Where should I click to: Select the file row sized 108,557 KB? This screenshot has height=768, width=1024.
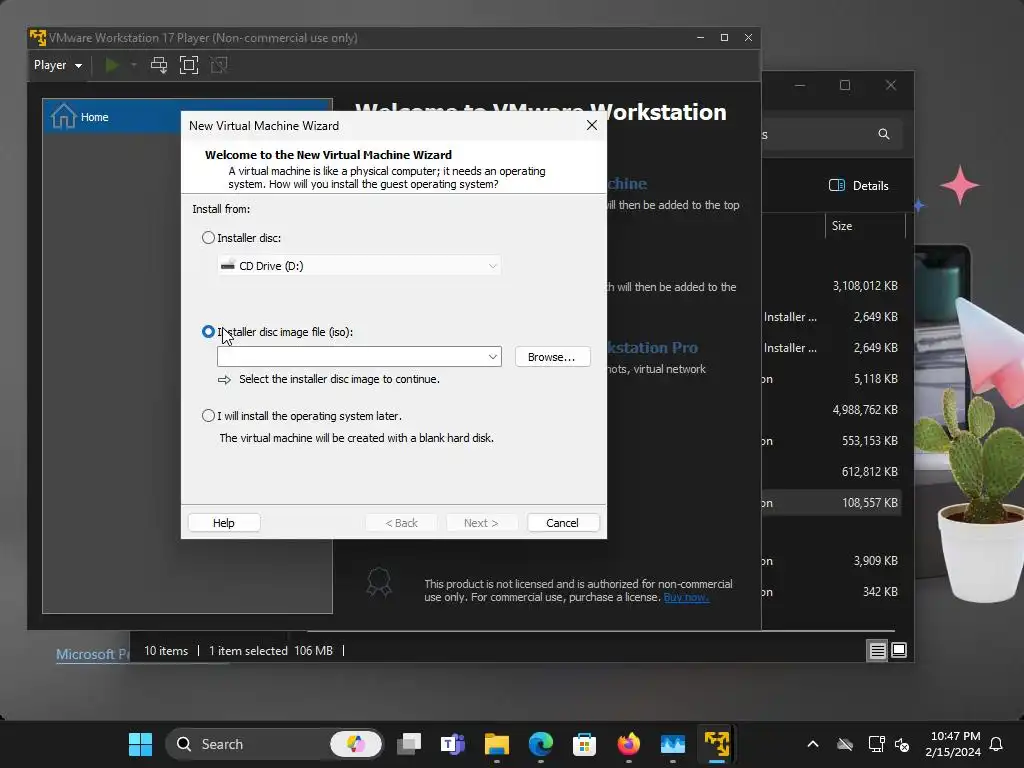coord(833,503)
